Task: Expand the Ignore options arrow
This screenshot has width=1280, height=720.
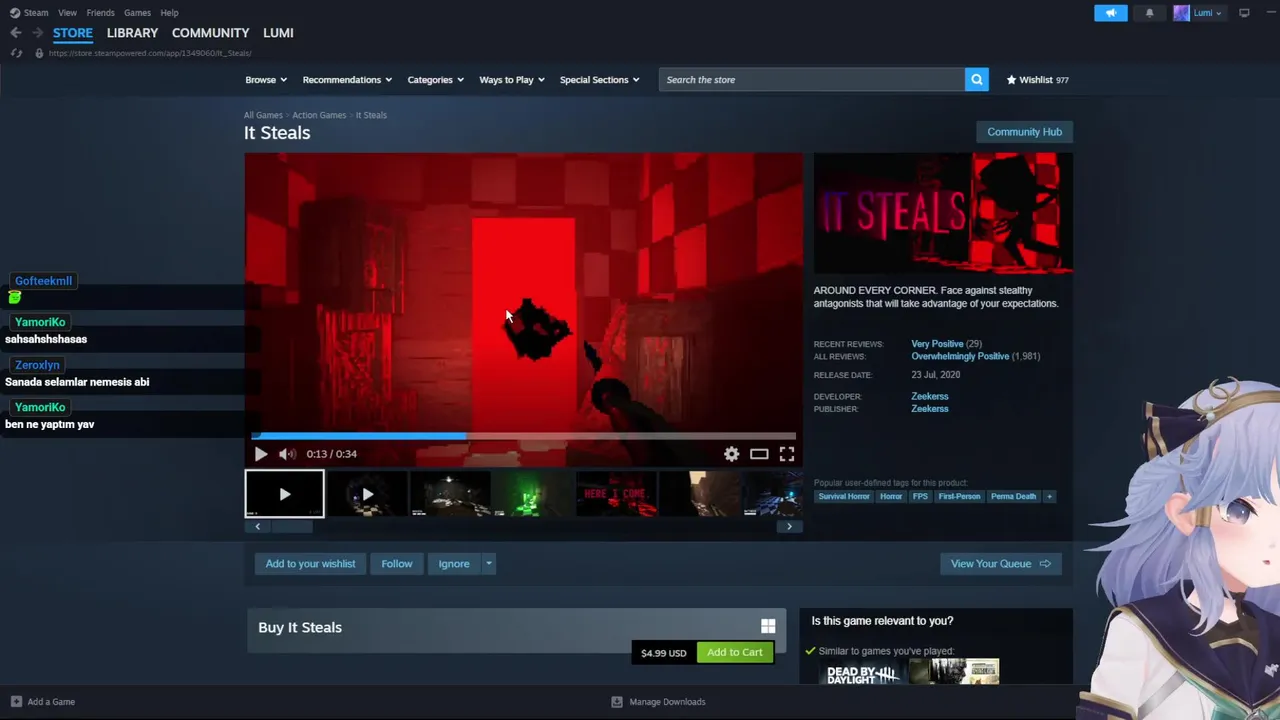Action: (x=489, y=564)
